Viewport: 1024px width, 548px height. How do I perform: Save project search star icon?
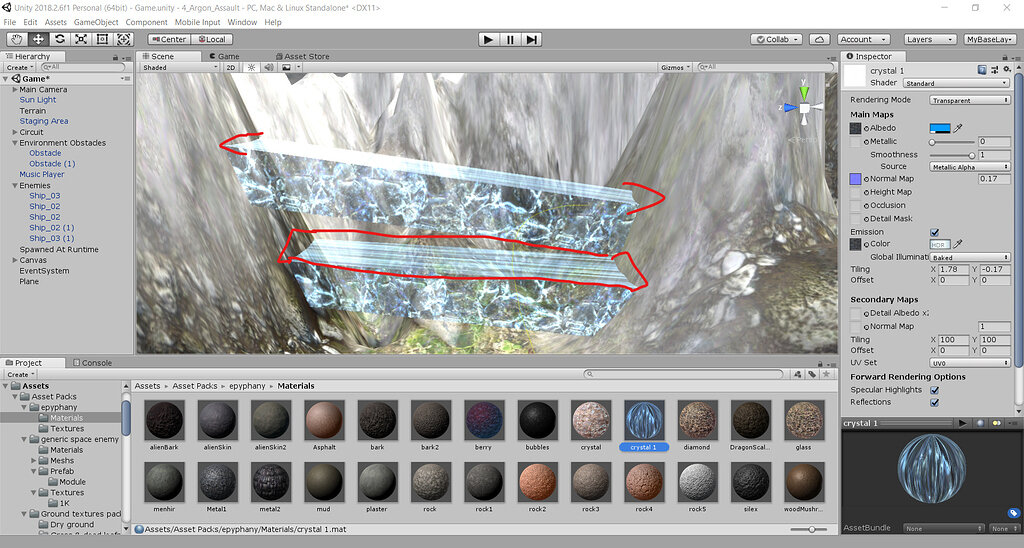826,374
